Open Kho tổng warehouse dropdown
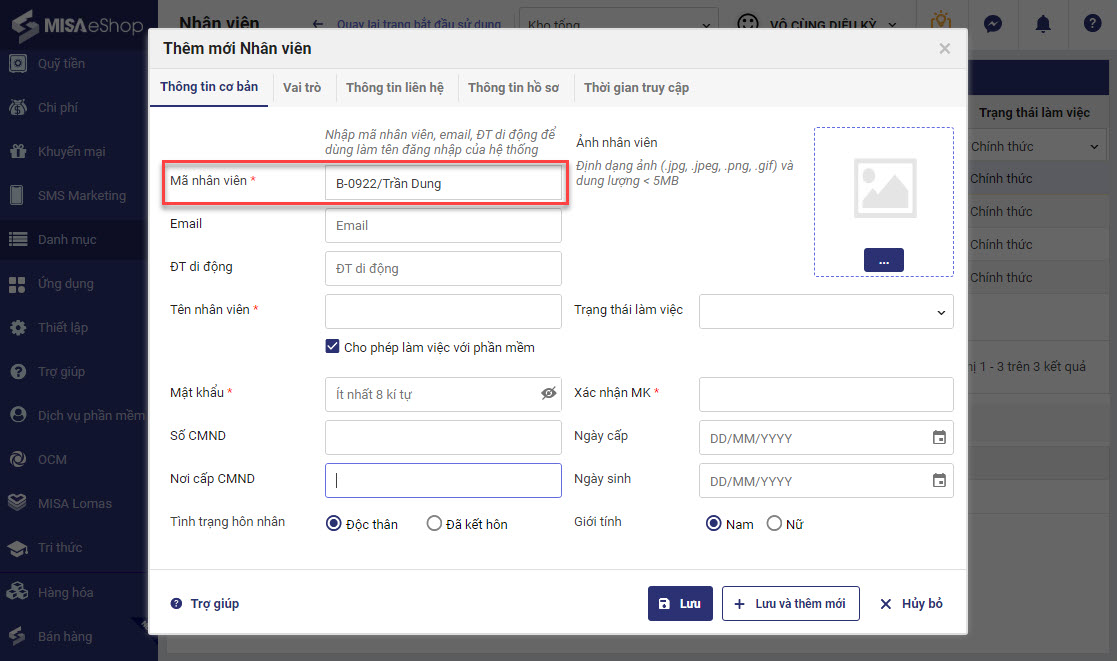The height and width of the screenshot is (661, 1117). point(618,24)
